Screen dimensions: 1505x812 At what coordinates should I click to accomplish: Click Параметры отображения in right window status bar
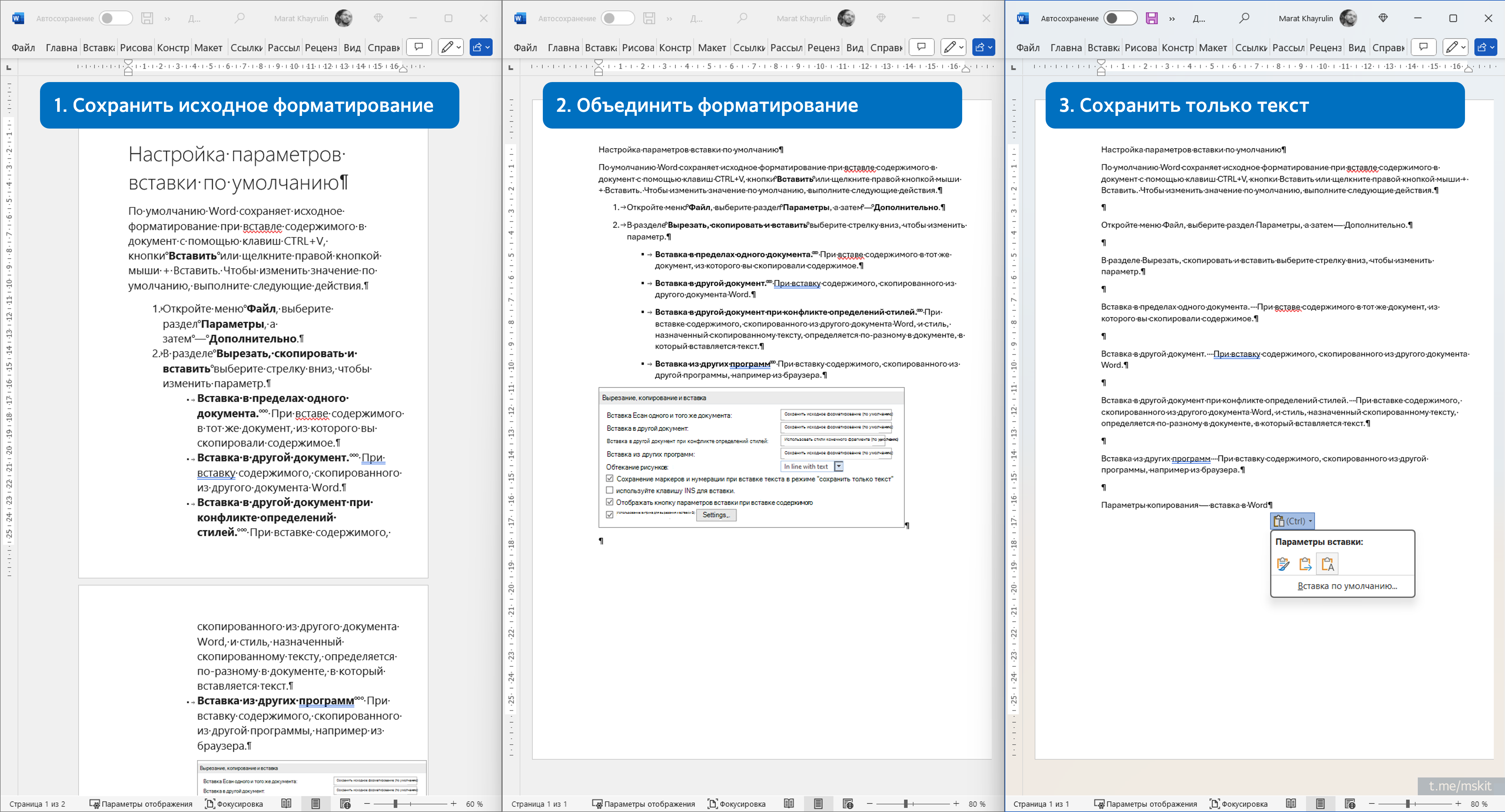click(1146, 804)
